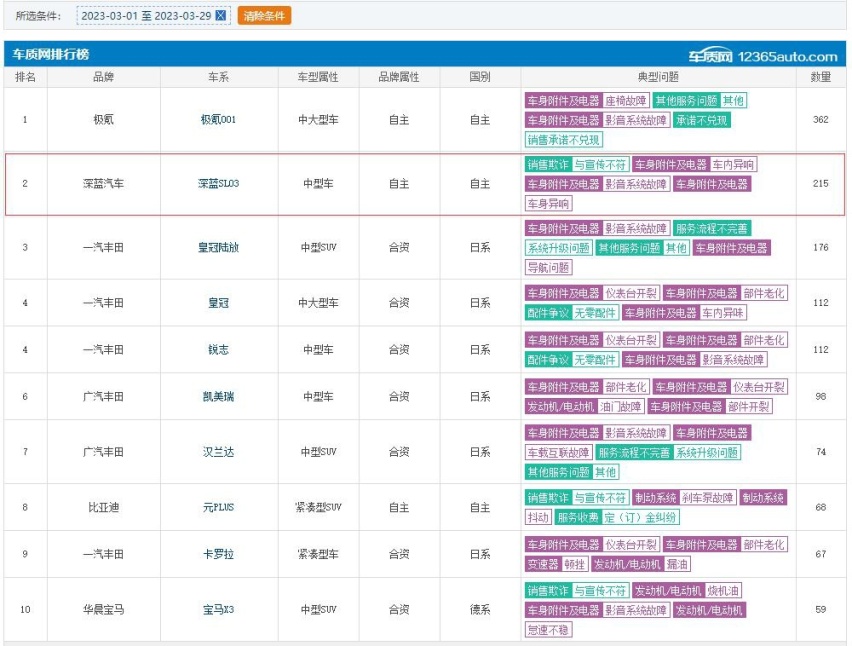The height and width of the screenshot is (646, 852).
Task: Click the 车质网排行榜 title
Action: coord(51,54)
